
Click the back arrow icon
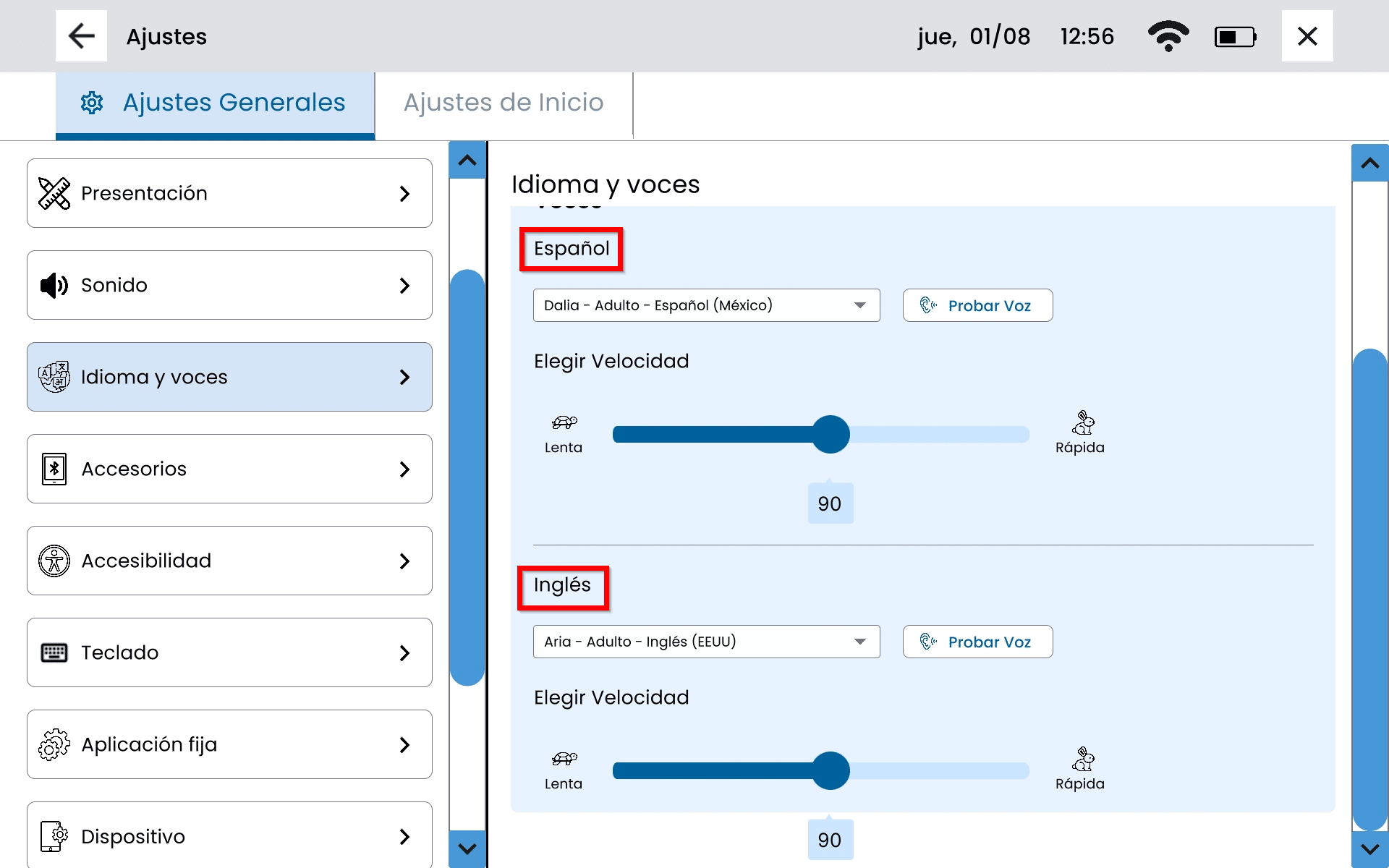point(81,36)
